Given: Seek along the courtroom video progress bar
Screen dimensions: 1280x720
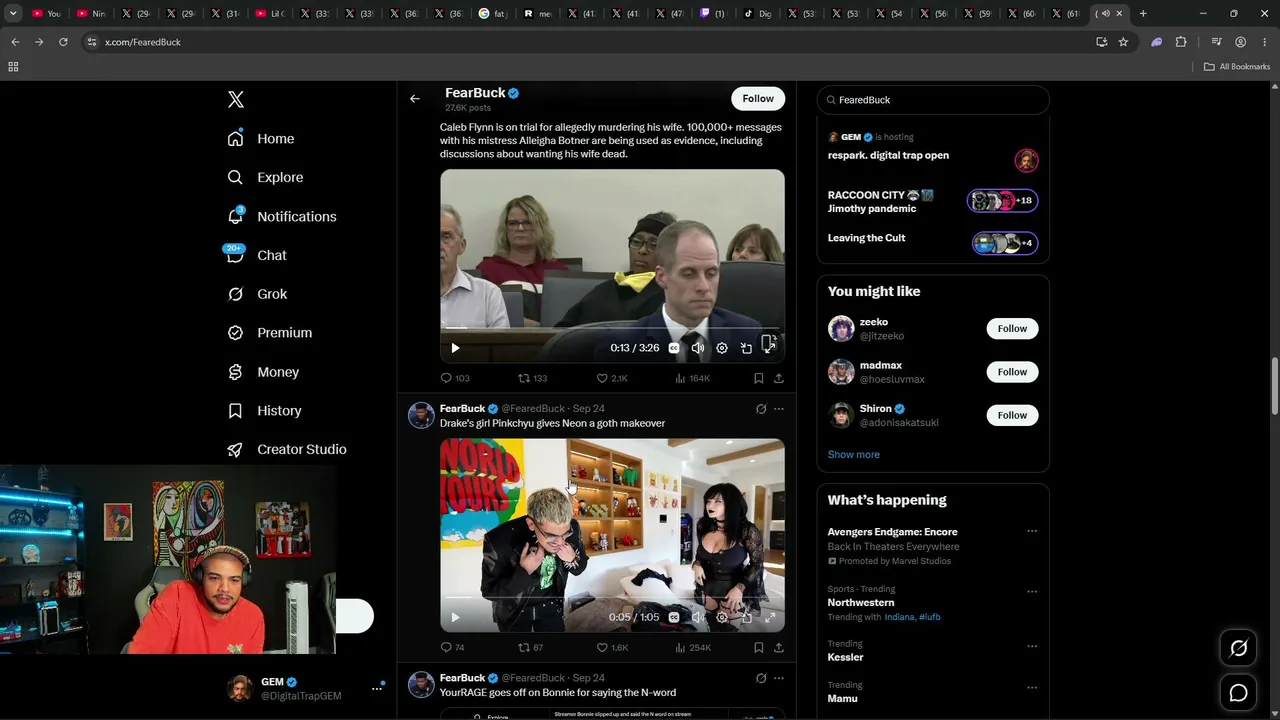Looking at the screenshot, I should [x=612, y=328].
